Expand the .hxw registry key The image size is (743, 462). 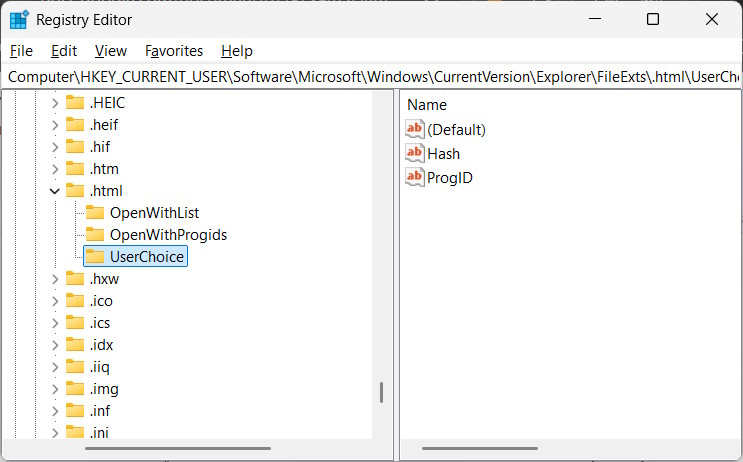click(55, 278)
